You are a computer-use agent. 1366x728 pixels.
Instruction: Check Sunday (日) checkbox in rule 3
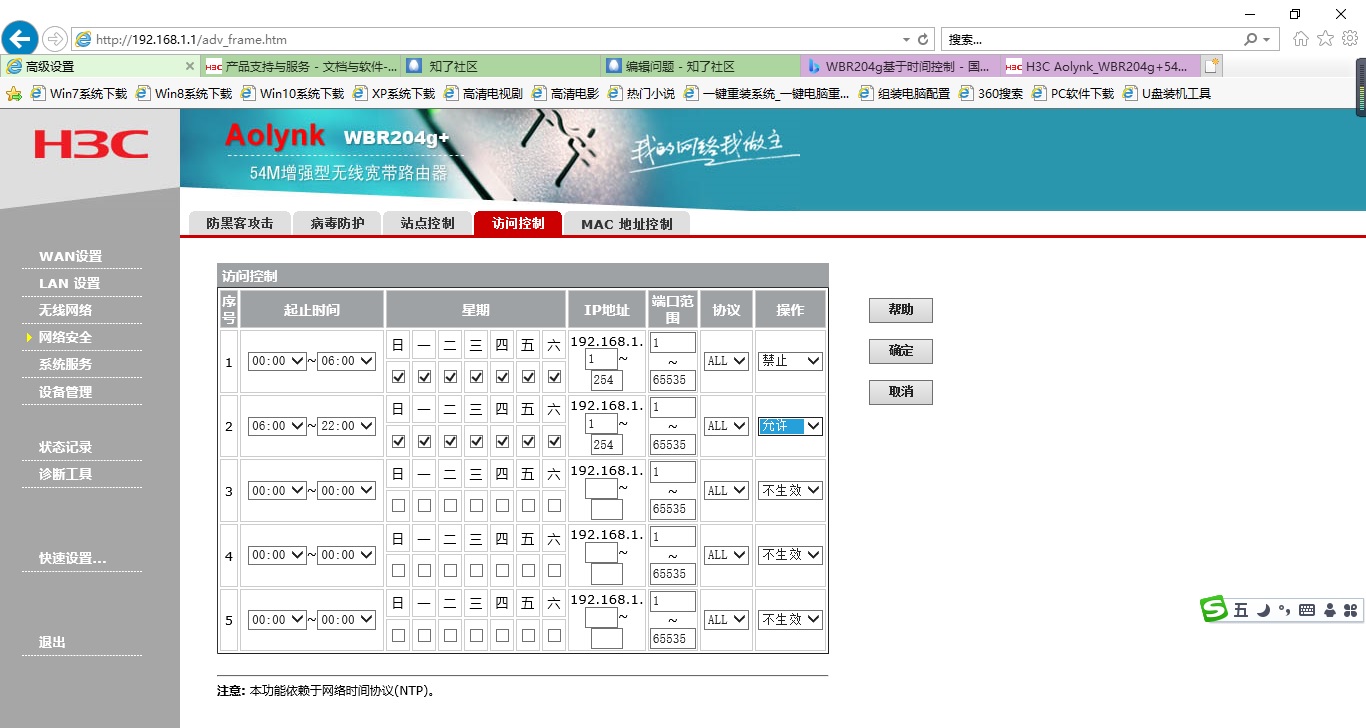(x=399, y=506)
